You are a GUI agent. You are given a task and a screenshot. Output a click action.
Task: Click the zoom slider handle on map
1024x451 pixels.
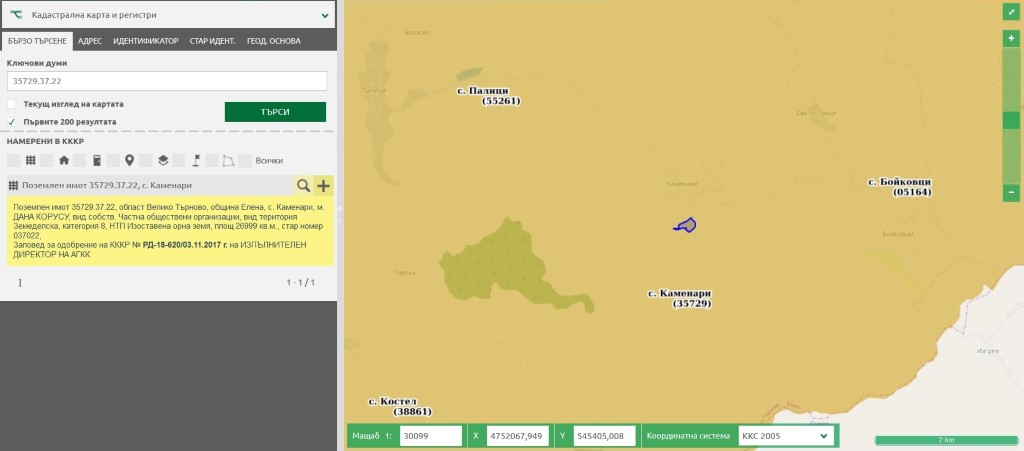tap(1011, 121)
